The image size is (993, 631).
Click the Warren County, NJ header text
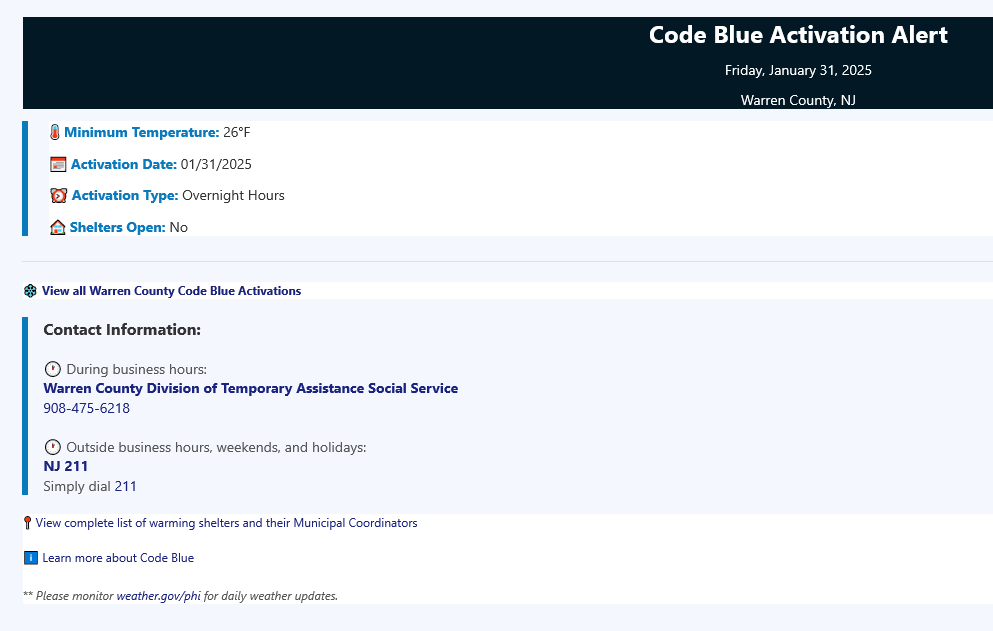click(x=798, y=100)
